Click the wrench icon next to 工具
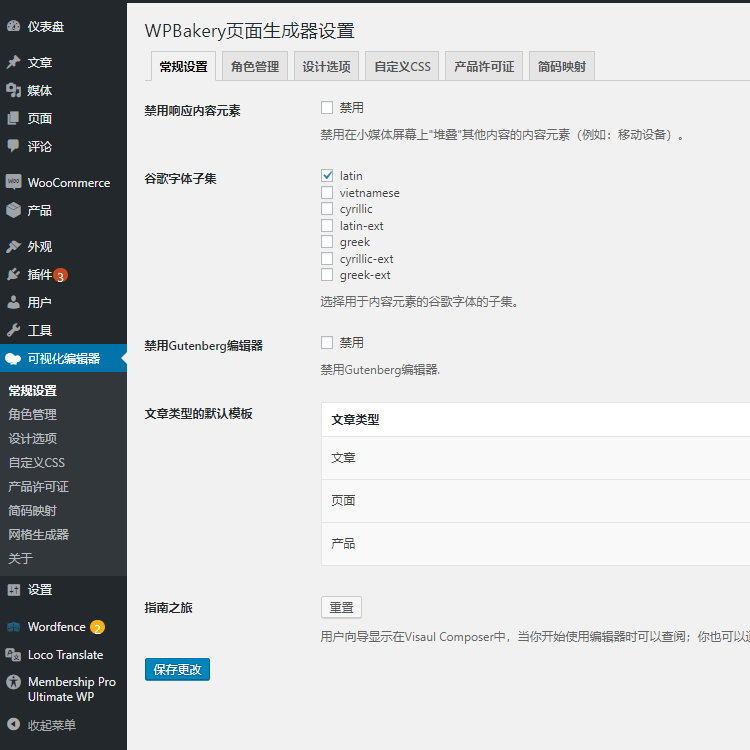 (14, 330)
